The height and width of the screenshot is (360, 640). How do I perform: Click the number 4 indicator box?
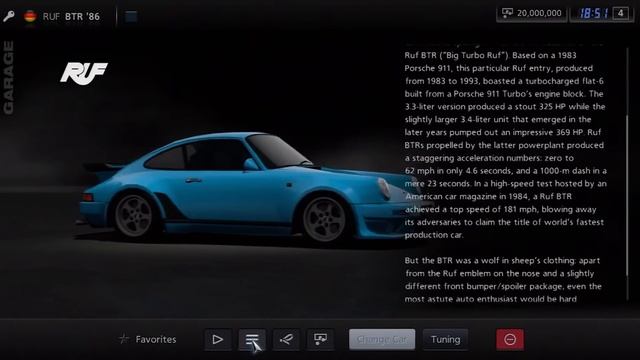pos(620,13)
